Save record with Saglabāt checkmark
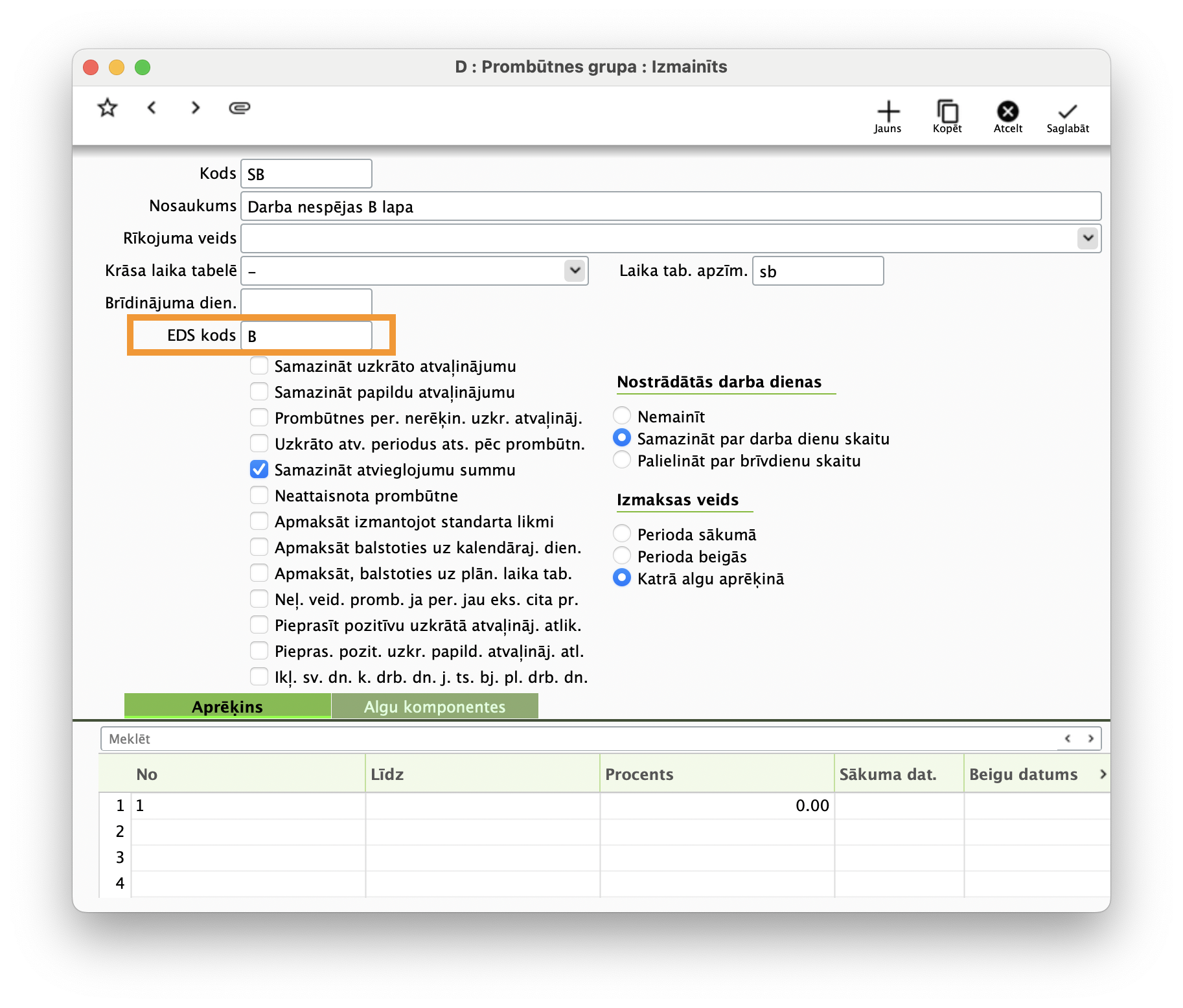The width and height of the screenshot is (1183, 1008). pos(1068,116)
